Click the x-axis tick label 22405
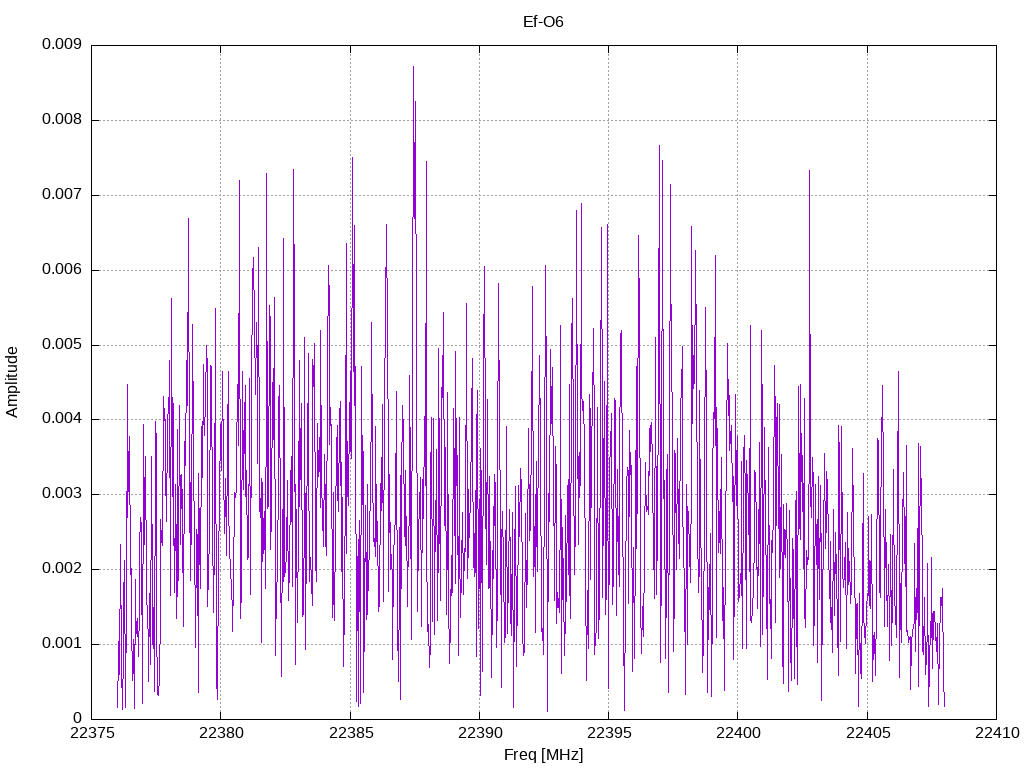 [x=868, y=733]
